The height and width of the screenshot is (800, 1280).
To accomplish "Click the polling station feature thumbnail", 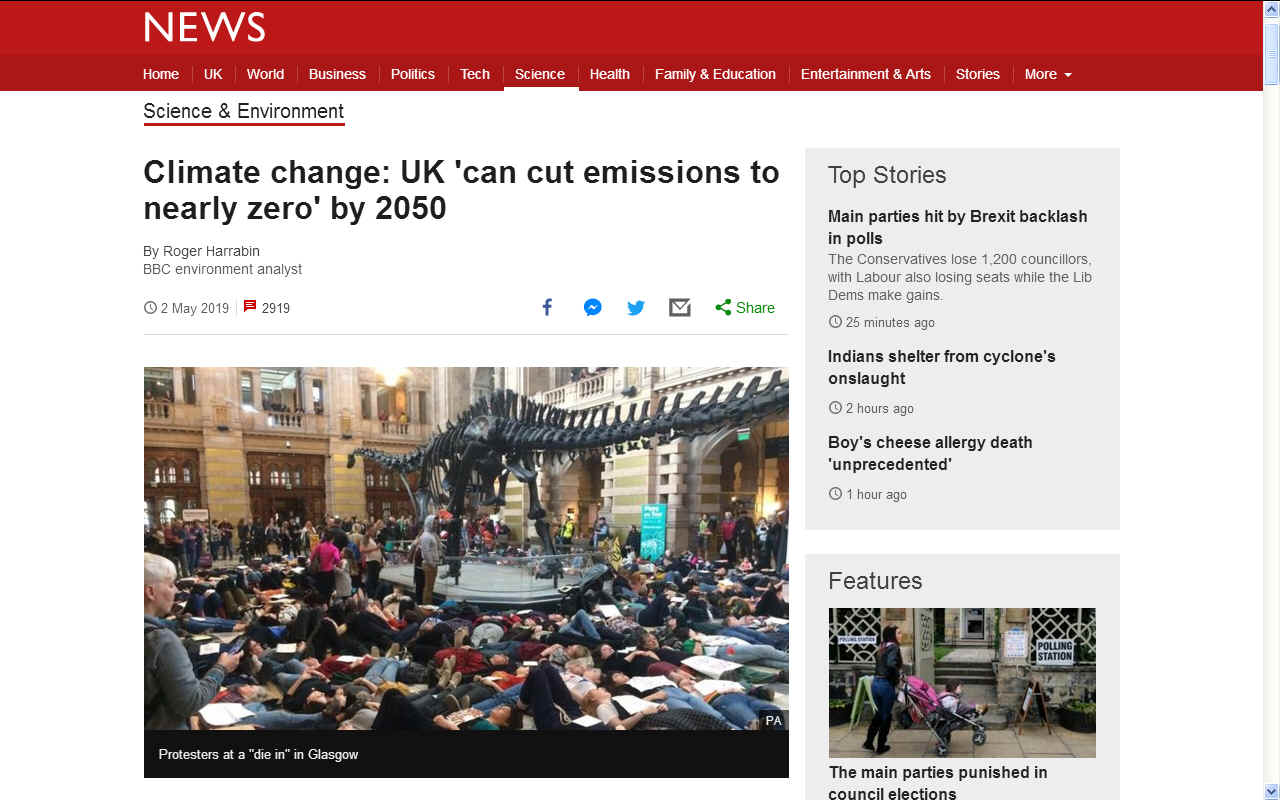I will coord(962,683).
